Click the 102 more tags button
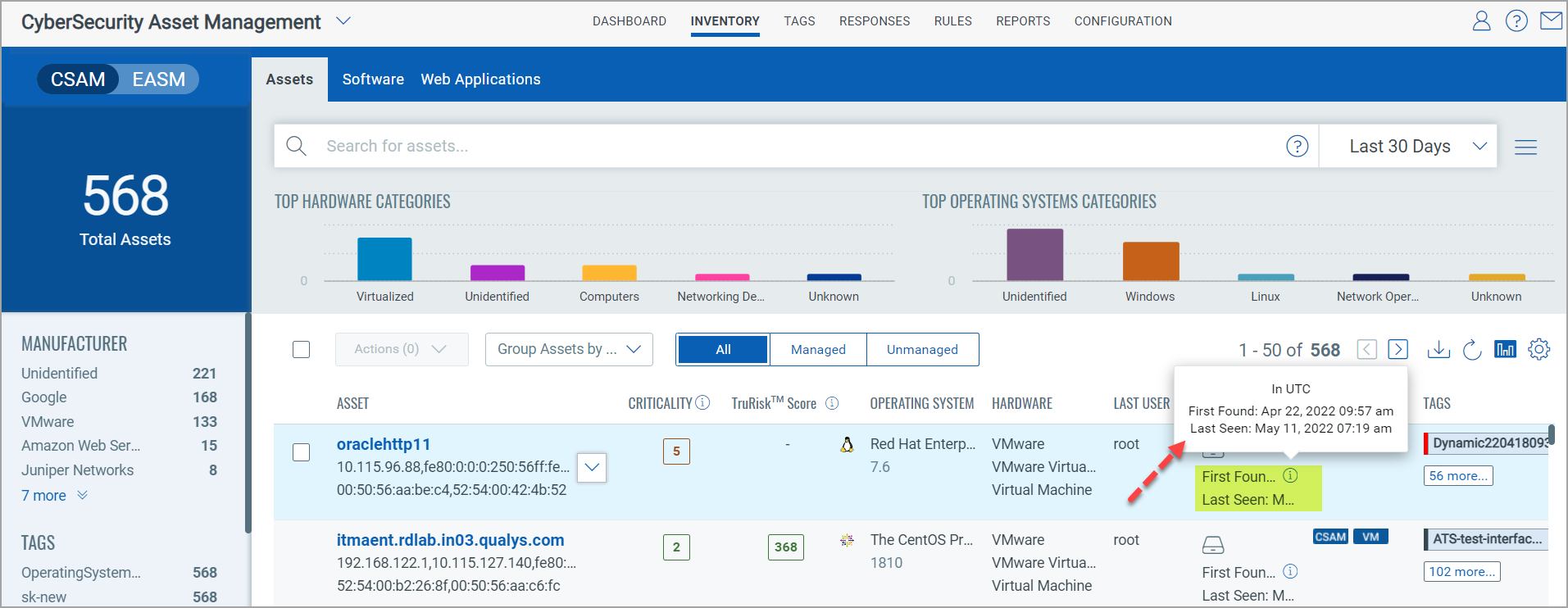1568x608 pixels. coord(1461,572)
